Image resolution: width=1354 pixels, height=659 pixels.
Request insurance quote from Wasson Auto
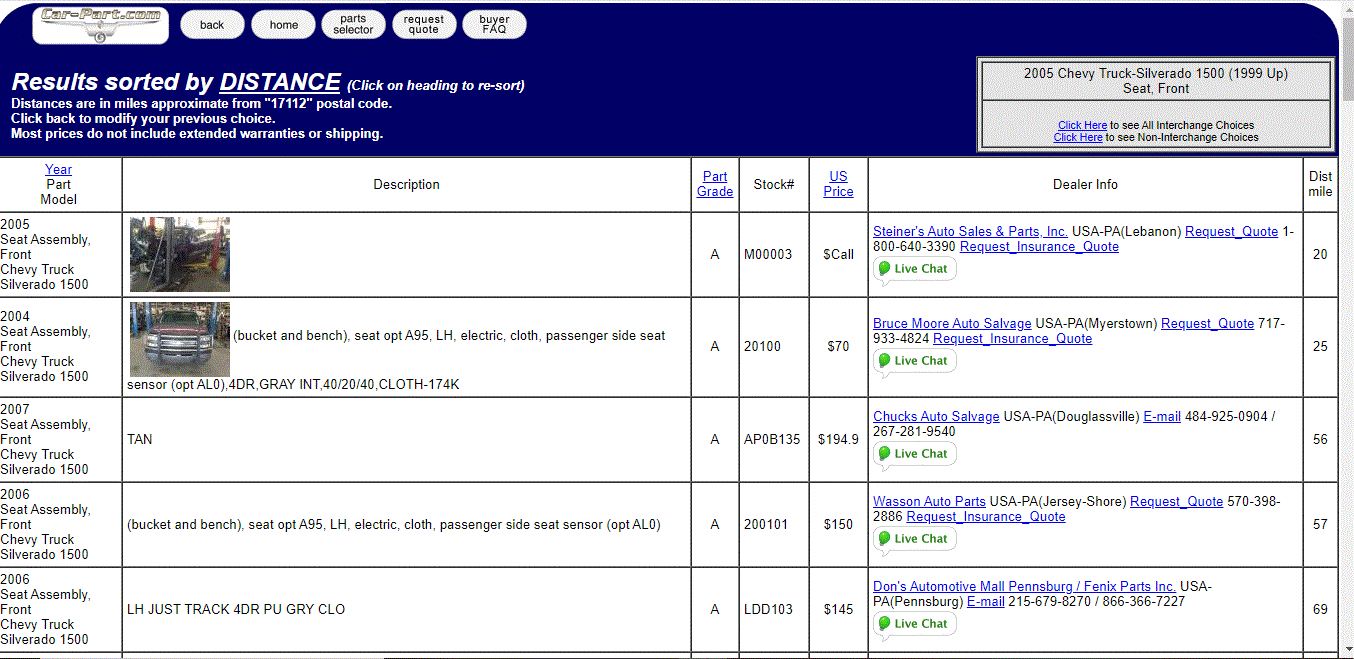pyautogui.click(x=985, y=516)
